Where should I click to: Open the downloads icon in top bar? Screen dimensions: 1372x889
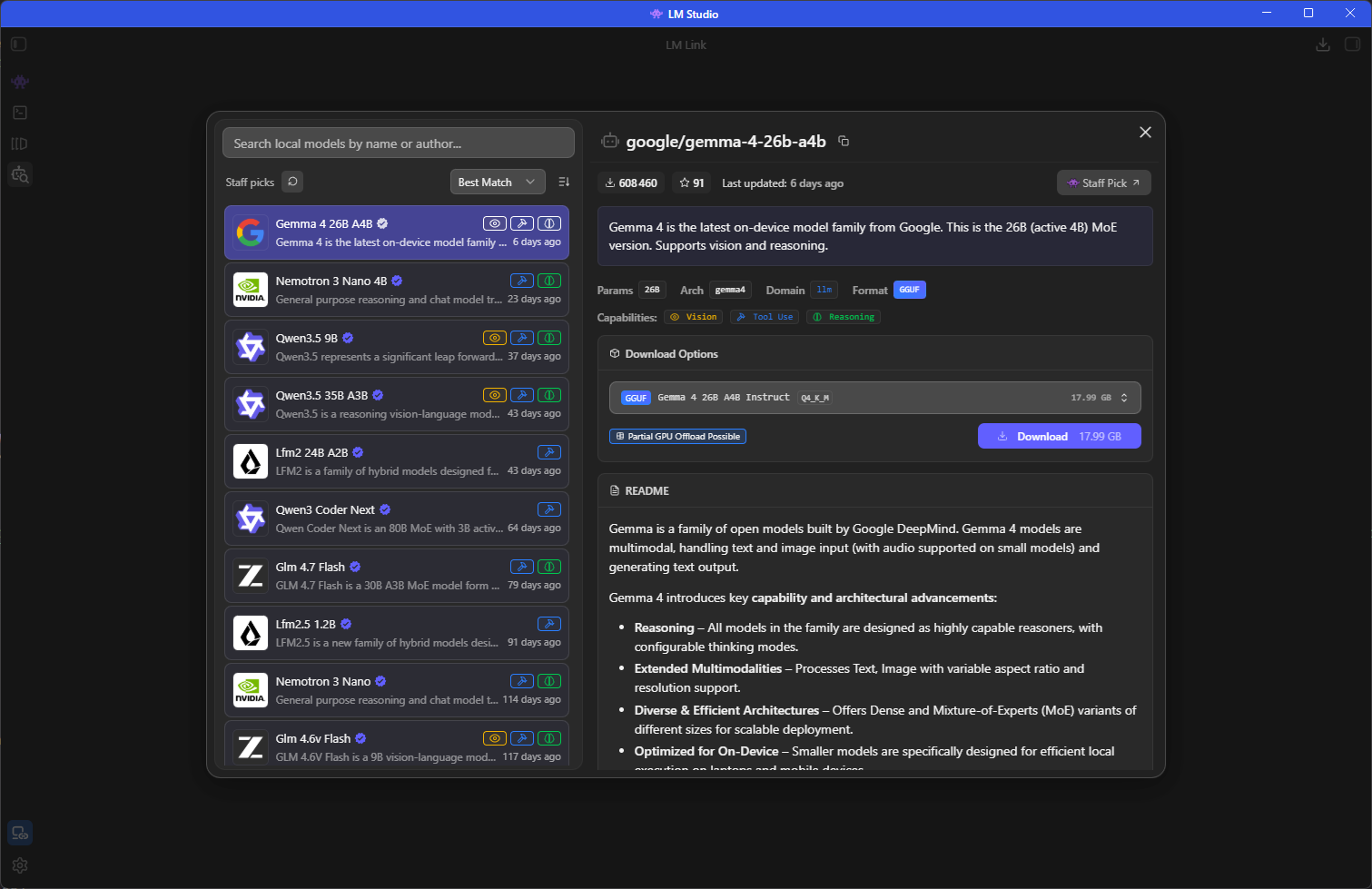point(1323,44)
